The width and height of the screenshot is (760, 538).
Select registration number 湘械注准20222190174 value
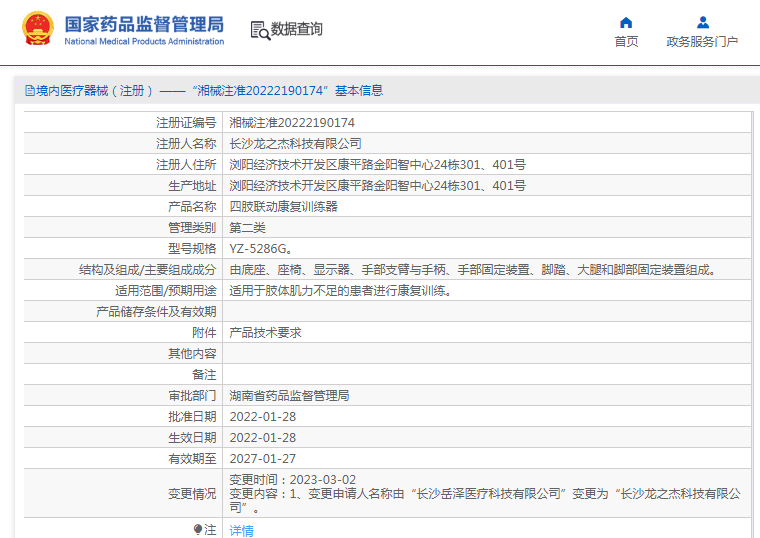coord(292,123)
